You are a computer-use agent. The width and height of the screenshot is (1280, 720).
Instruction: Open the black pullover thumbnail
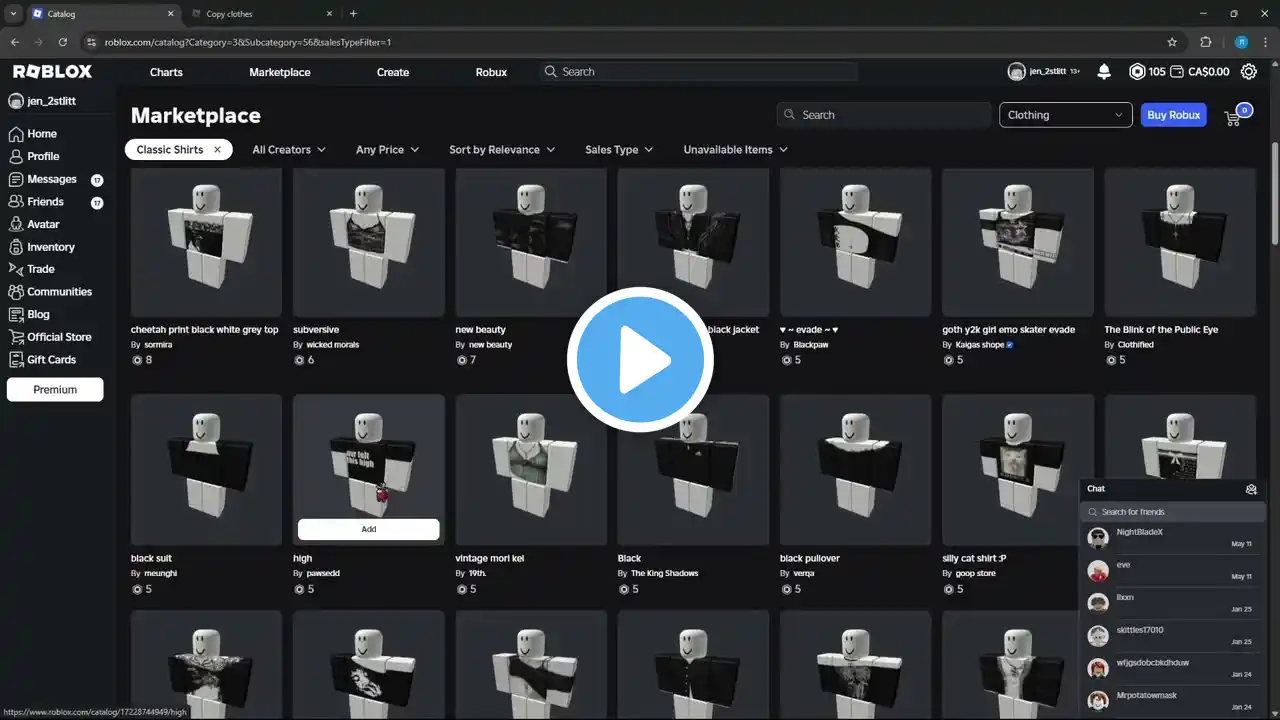855,470
